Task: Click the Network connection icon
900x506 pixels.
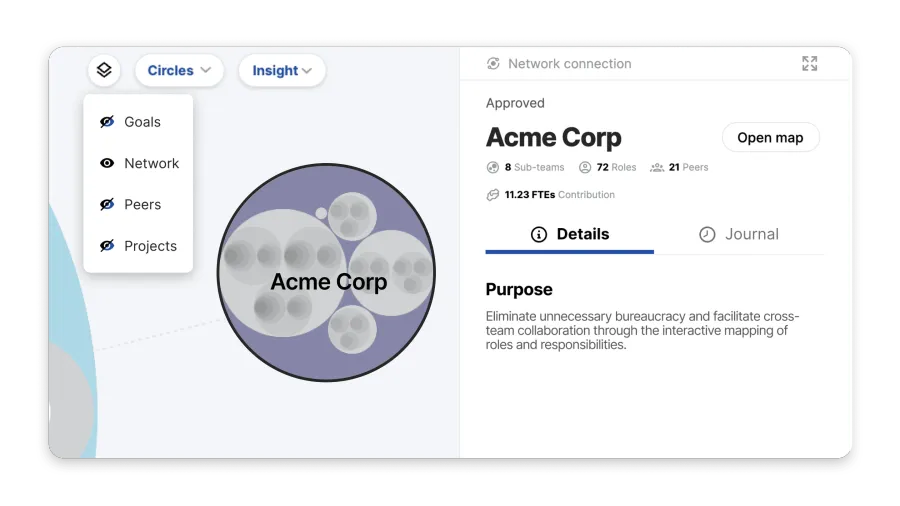Action: pyautogui.click(x=493, y=64)
